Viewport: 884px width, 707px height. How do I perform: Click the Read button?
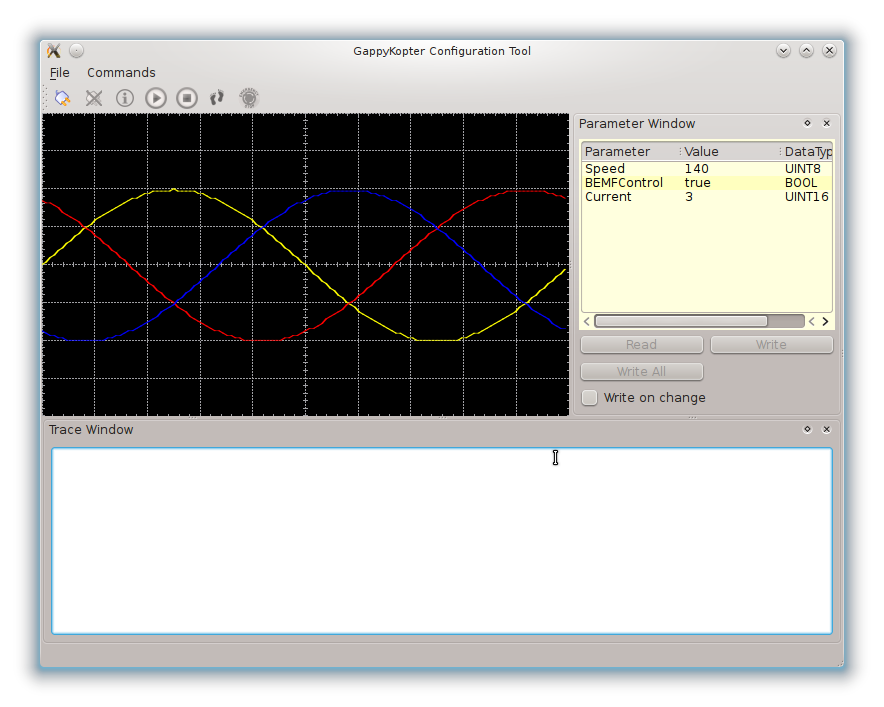pyautogui.click(x=642, y=344)
